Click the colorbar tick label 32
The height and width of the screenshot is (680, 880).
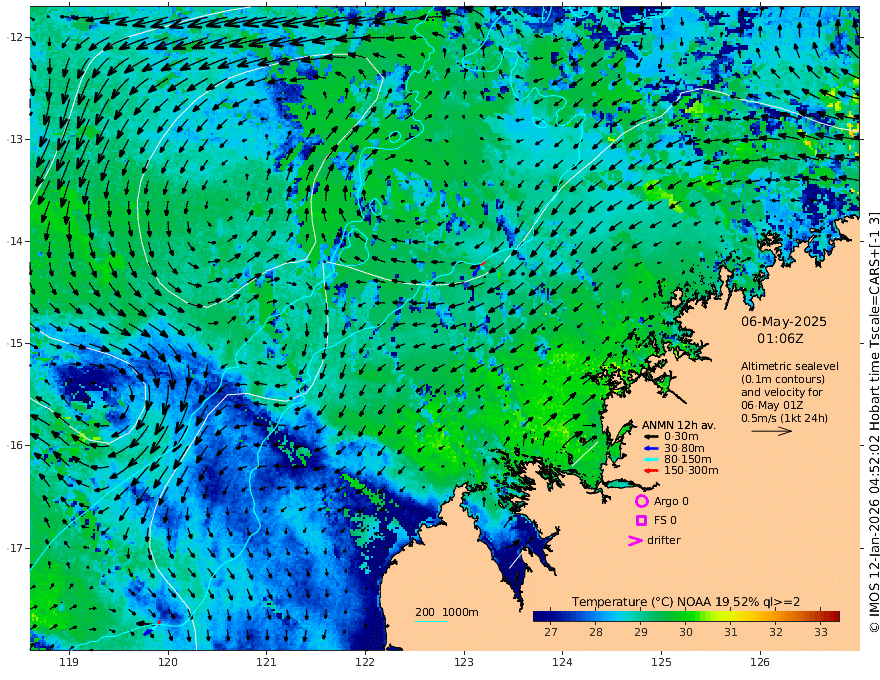click(776, 632)
